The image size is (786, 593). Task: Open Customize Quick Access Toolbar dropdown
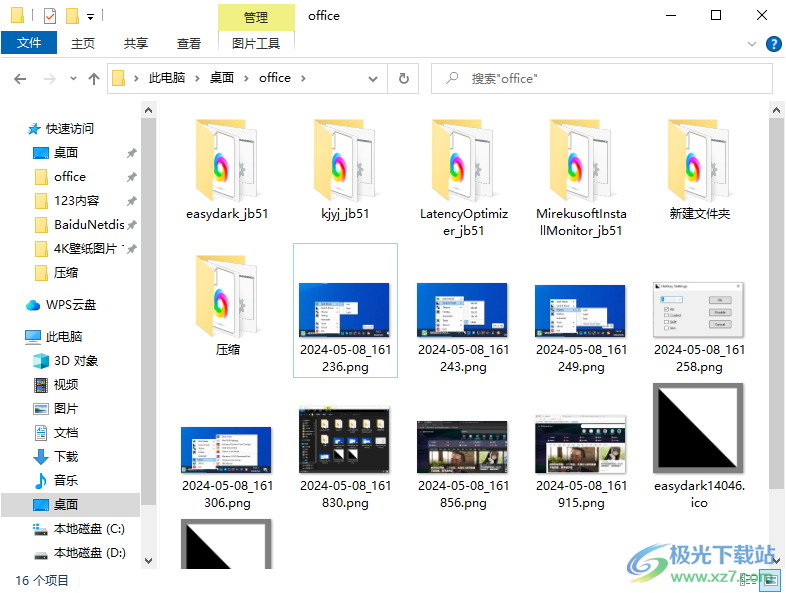91,17
